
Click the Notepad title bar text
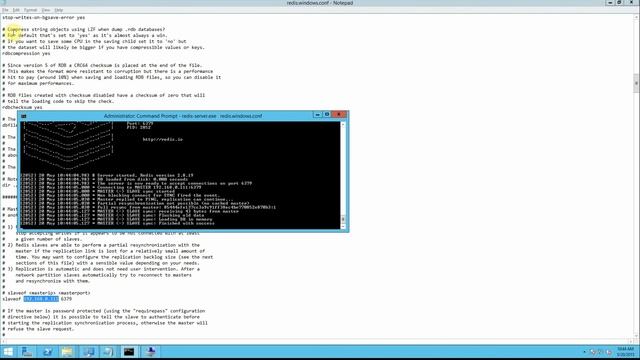click(320, 3)
